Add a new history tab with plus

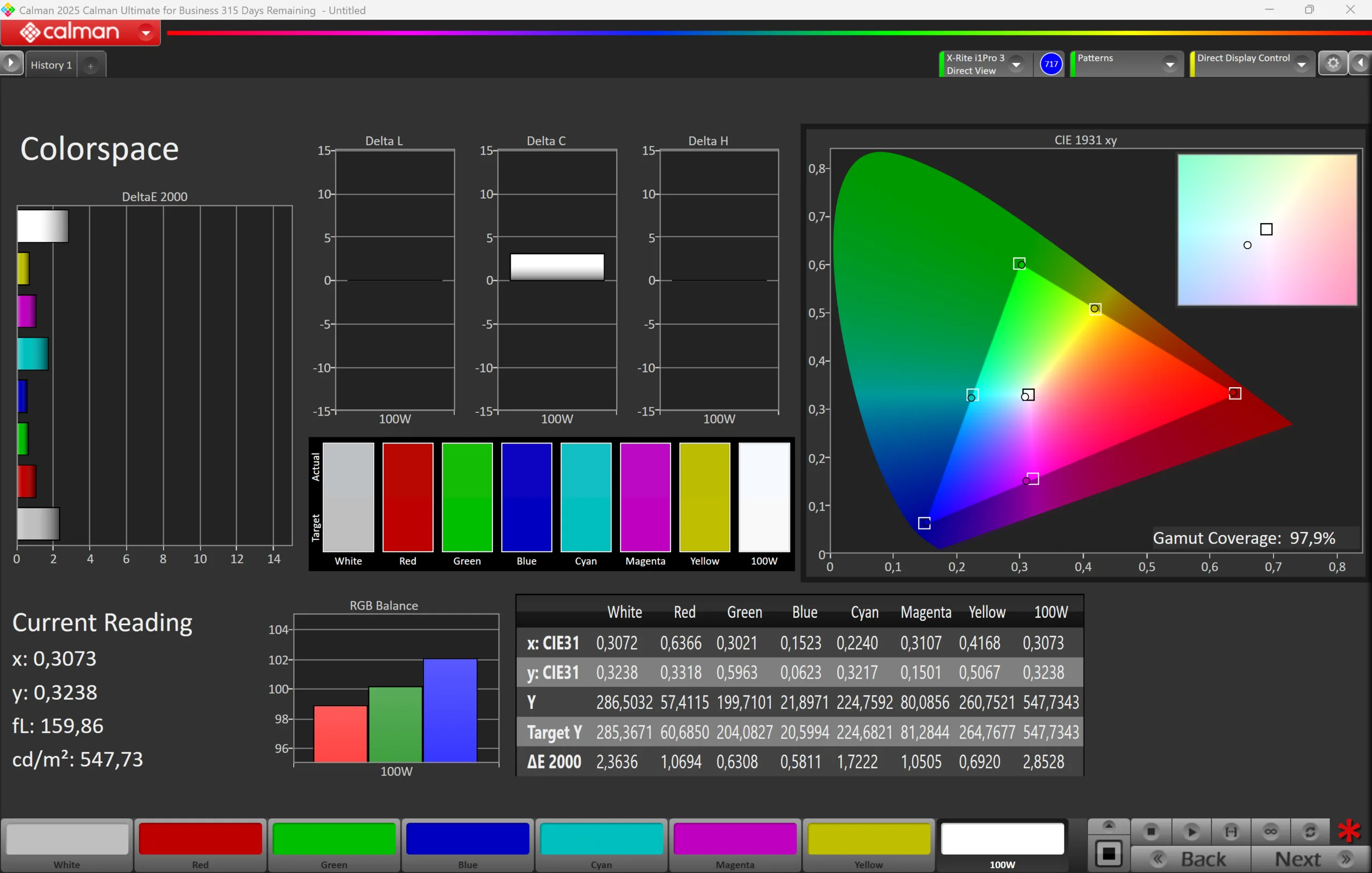pyautogui.click(x=91, y=65)
